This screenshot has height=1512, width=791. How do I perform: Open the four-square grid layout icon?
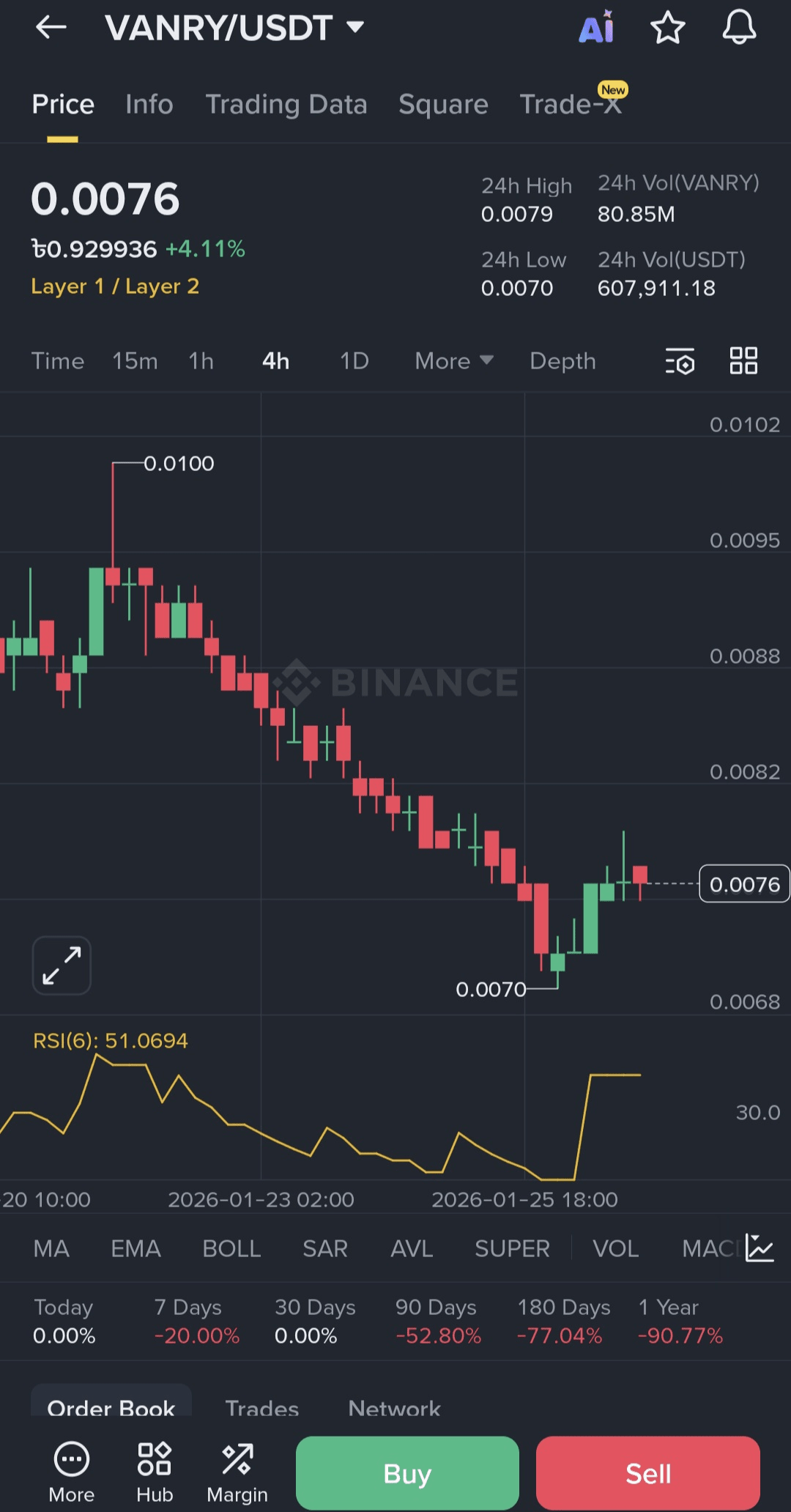click(743, 360)
